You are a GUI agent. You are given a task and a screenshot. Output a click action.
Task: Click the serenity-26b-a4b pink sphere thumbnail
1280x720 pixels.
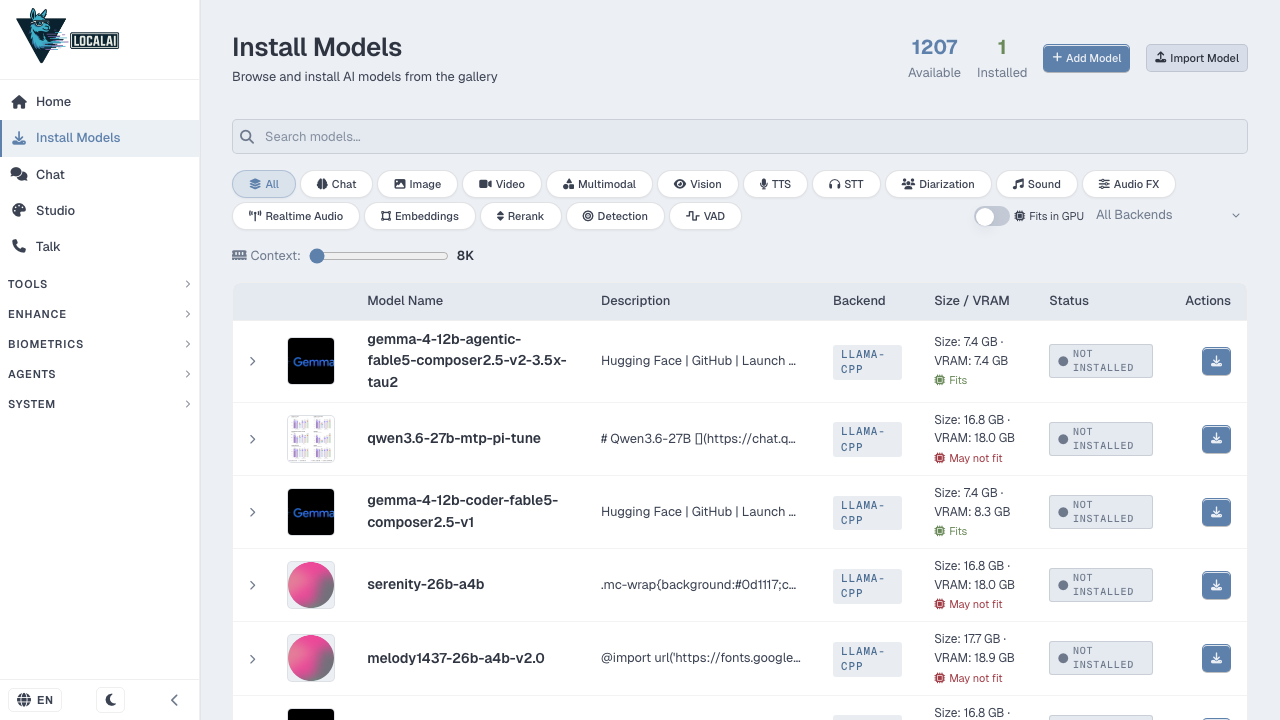coord(311,585)
